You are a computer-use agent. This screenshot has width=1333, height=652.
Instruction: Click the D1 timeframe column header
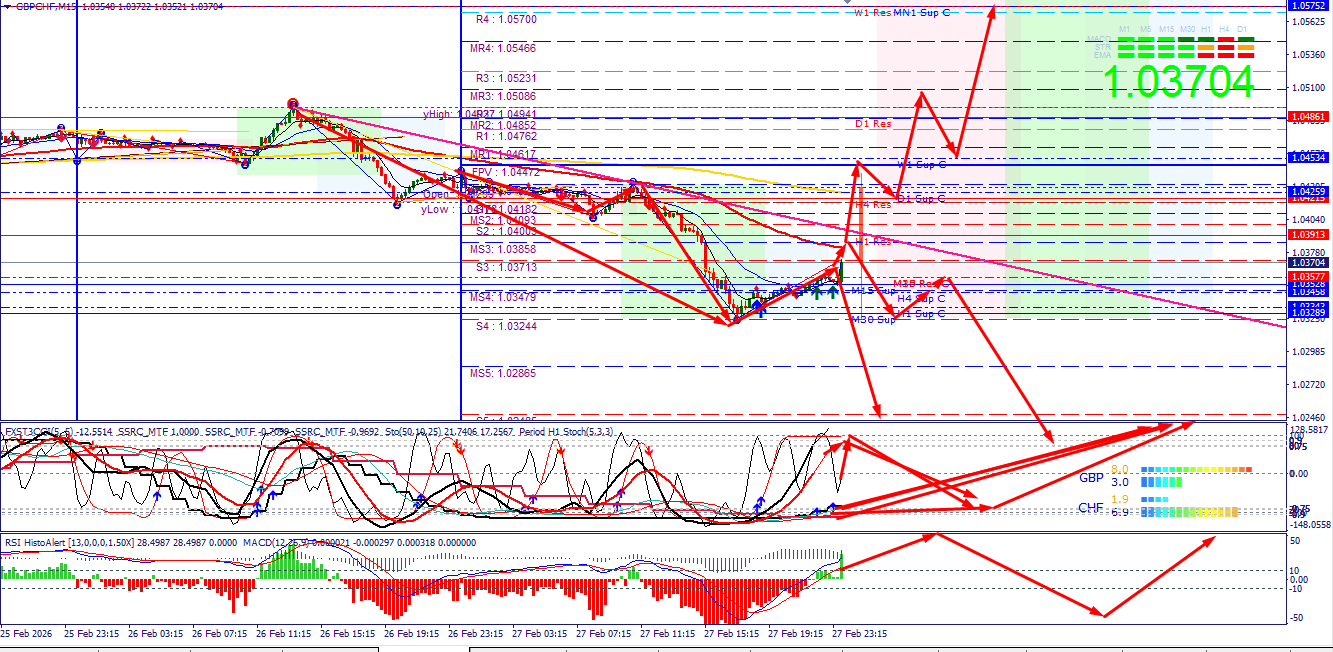[x=1242, y=29]
